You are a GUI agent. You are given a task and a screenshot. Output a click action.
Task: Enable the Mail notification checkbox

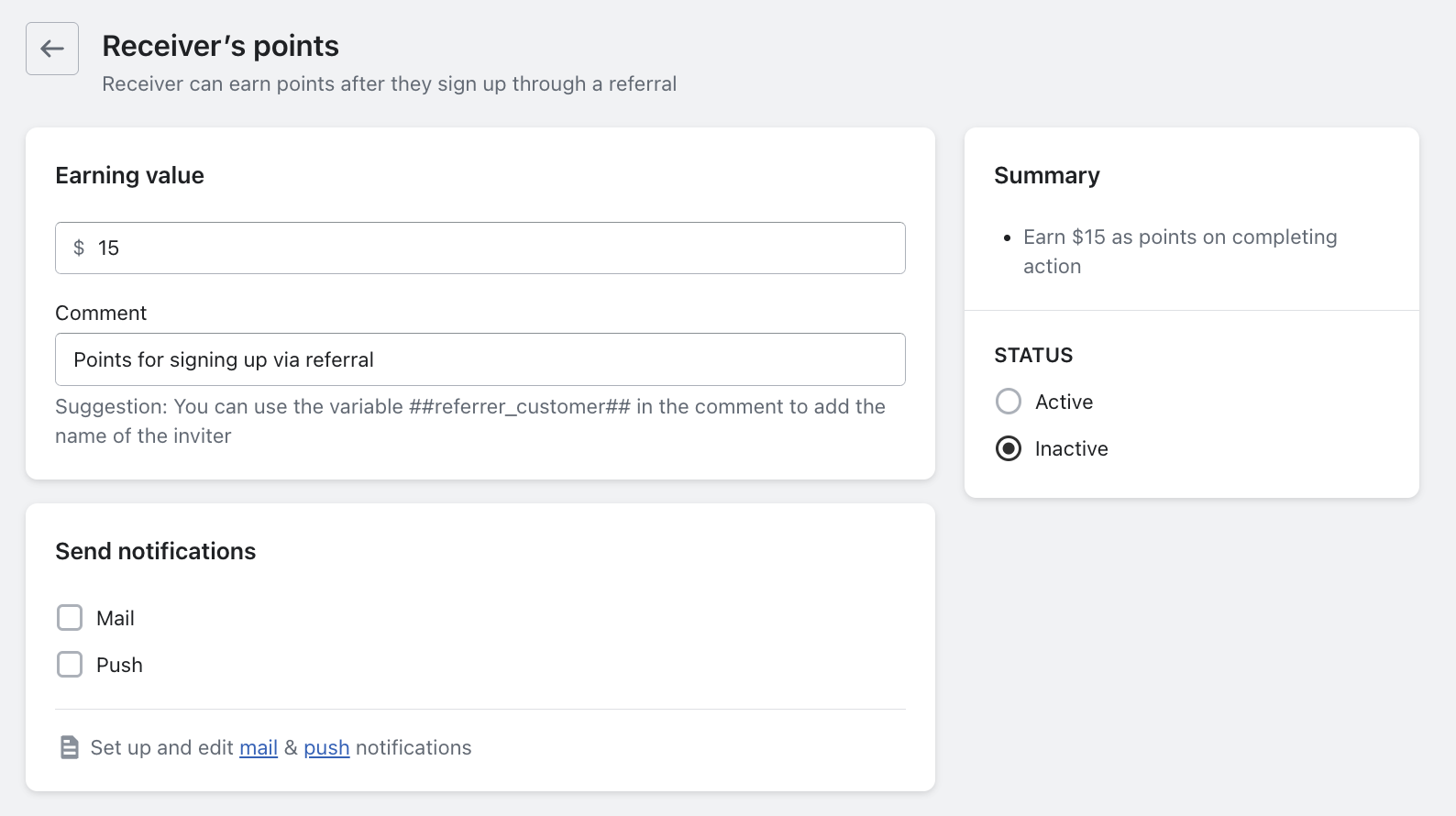(x=70, y=618)
